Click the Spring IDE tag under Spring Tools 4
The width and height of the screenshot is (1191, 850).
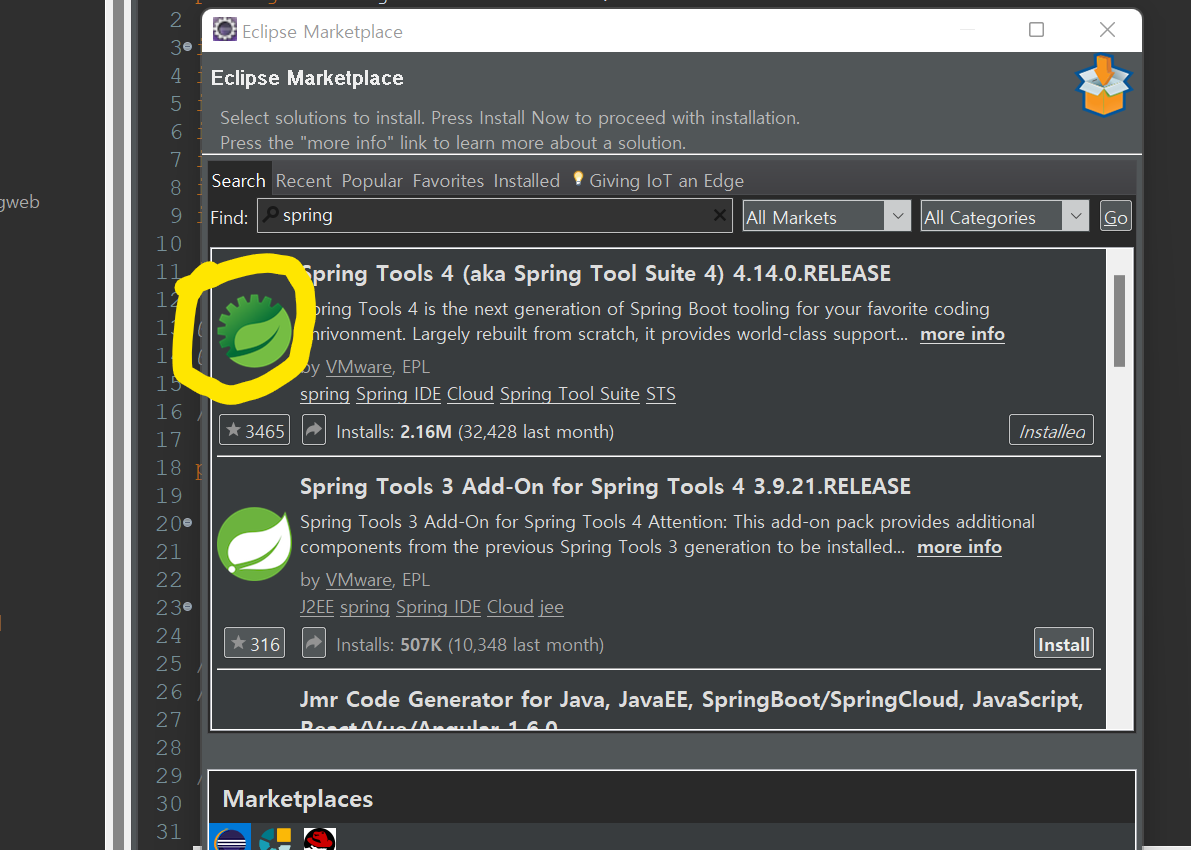click(x=398, y=393)
